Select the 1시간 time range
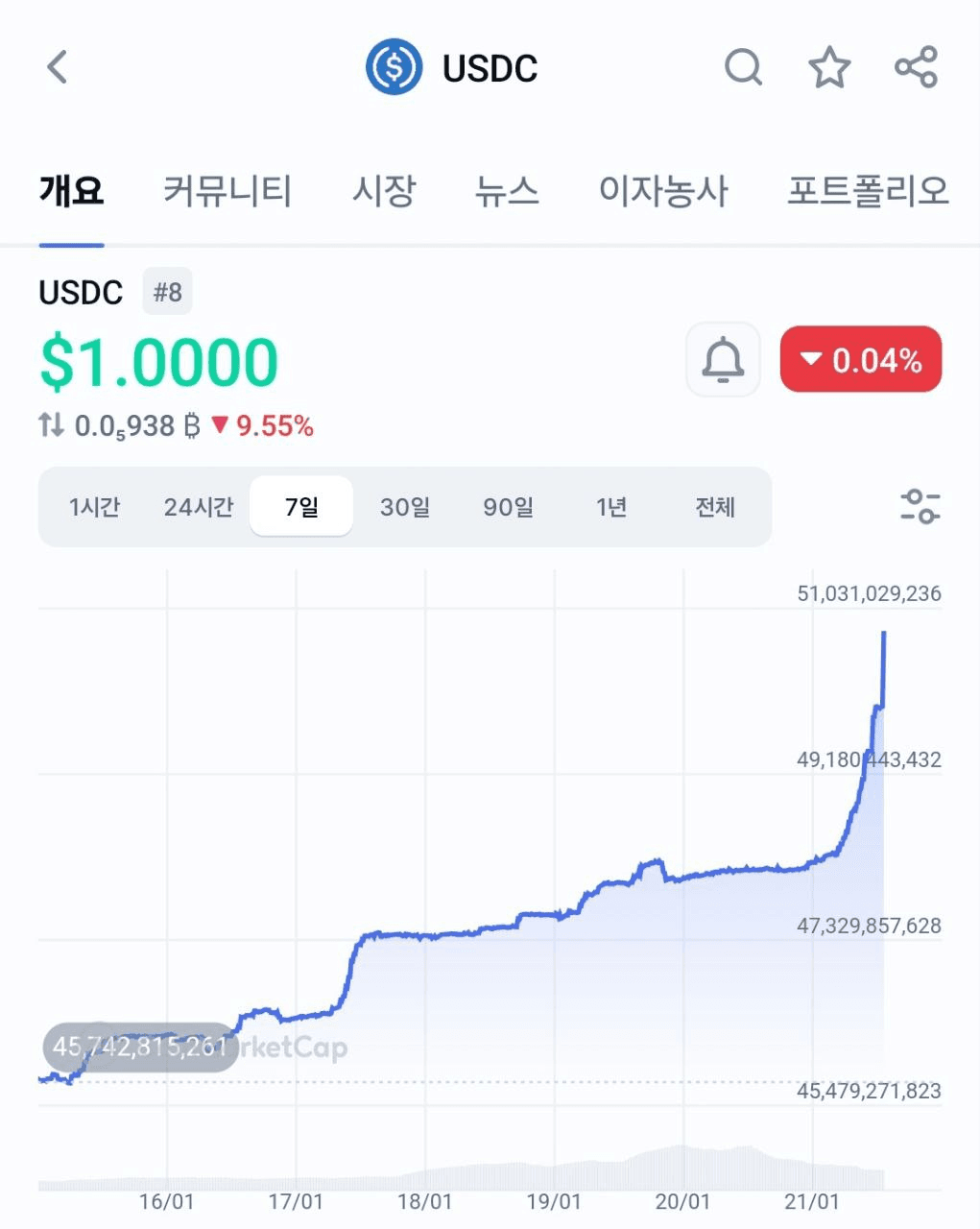The image size is (980, 1229). point(94,506)
